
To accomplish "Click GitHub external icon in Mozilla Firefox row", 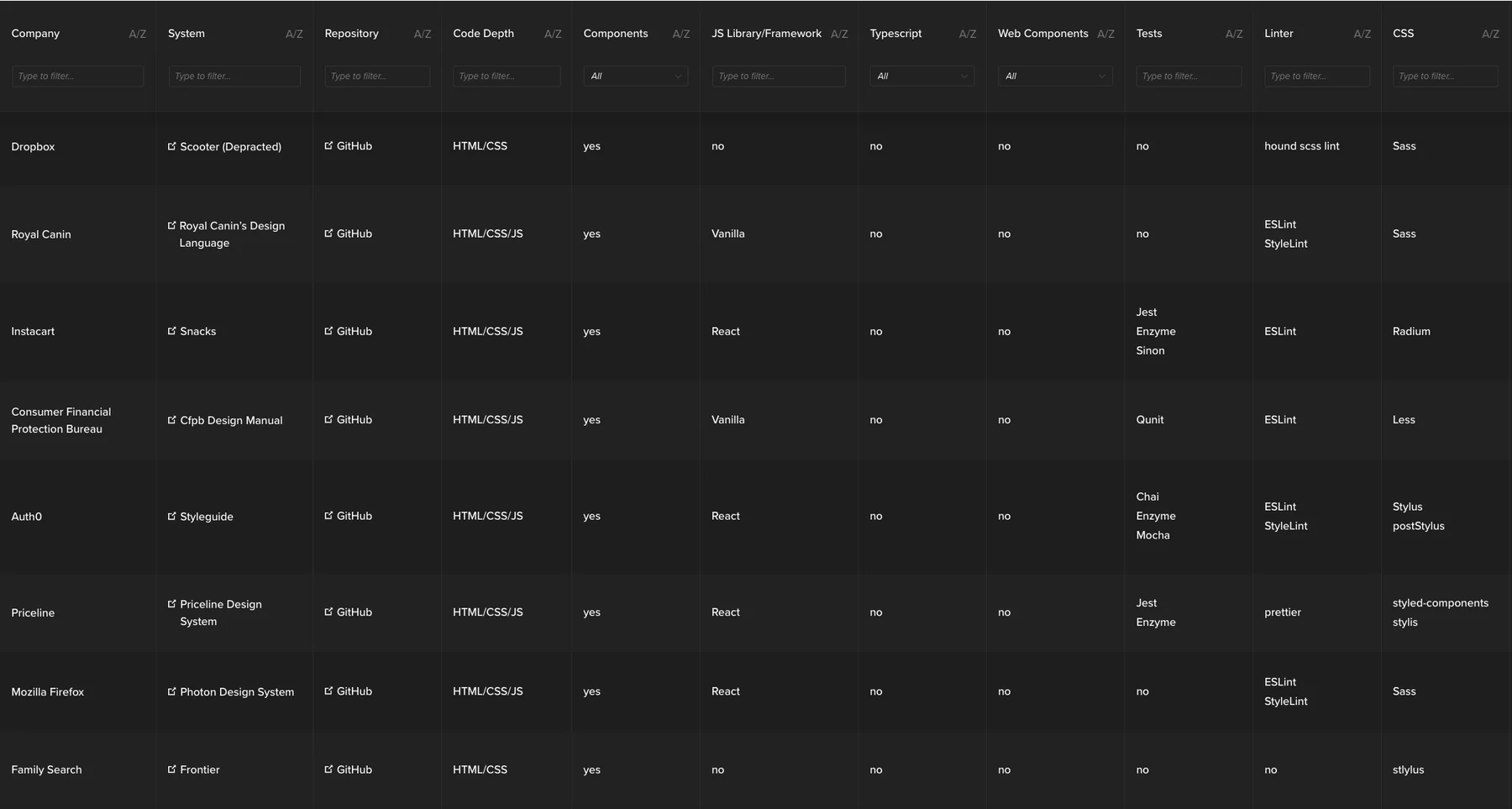I will pyautogui.click(x=328, y=691).
